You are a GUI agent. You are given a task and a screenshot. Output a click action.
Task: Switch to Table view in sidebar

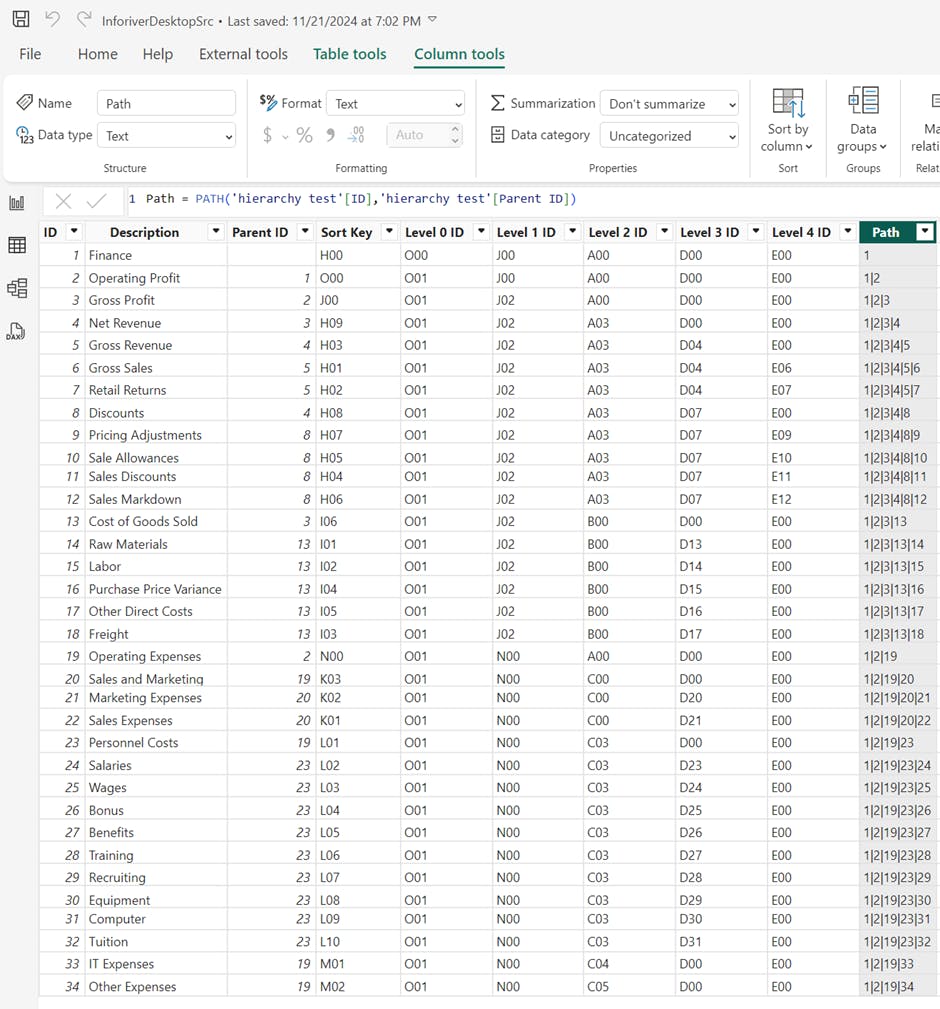click(x=17, y=245)
